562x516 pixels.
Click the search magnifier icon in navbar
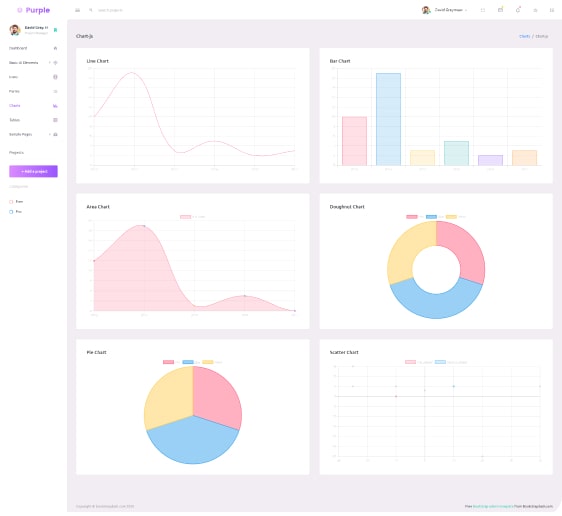tap(91, 10)
